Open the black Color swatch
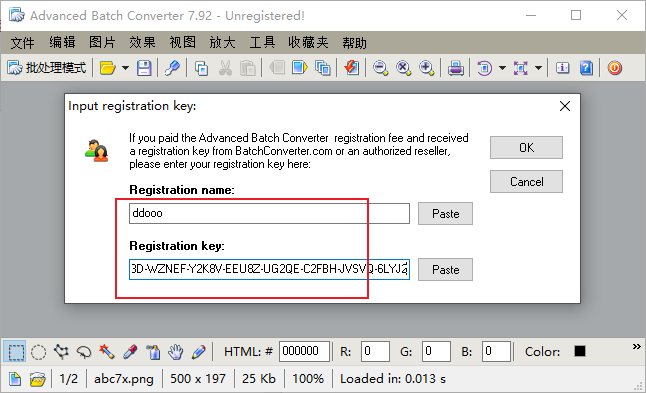This screenshot has width=646, height=393. click(x=580, y=351)
